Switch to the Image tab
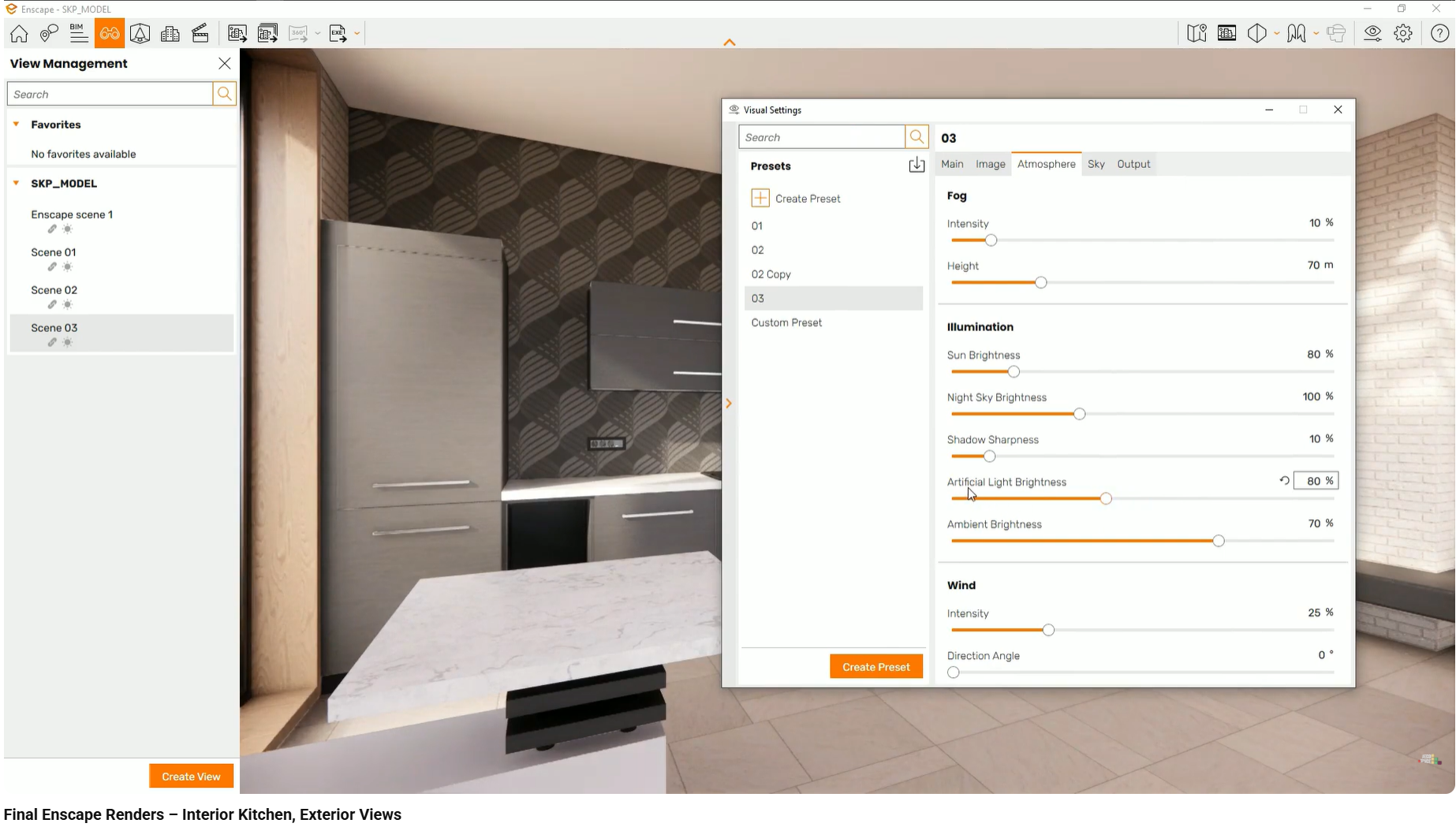Viewport: 1456px width, 827px height. (990, 164)
